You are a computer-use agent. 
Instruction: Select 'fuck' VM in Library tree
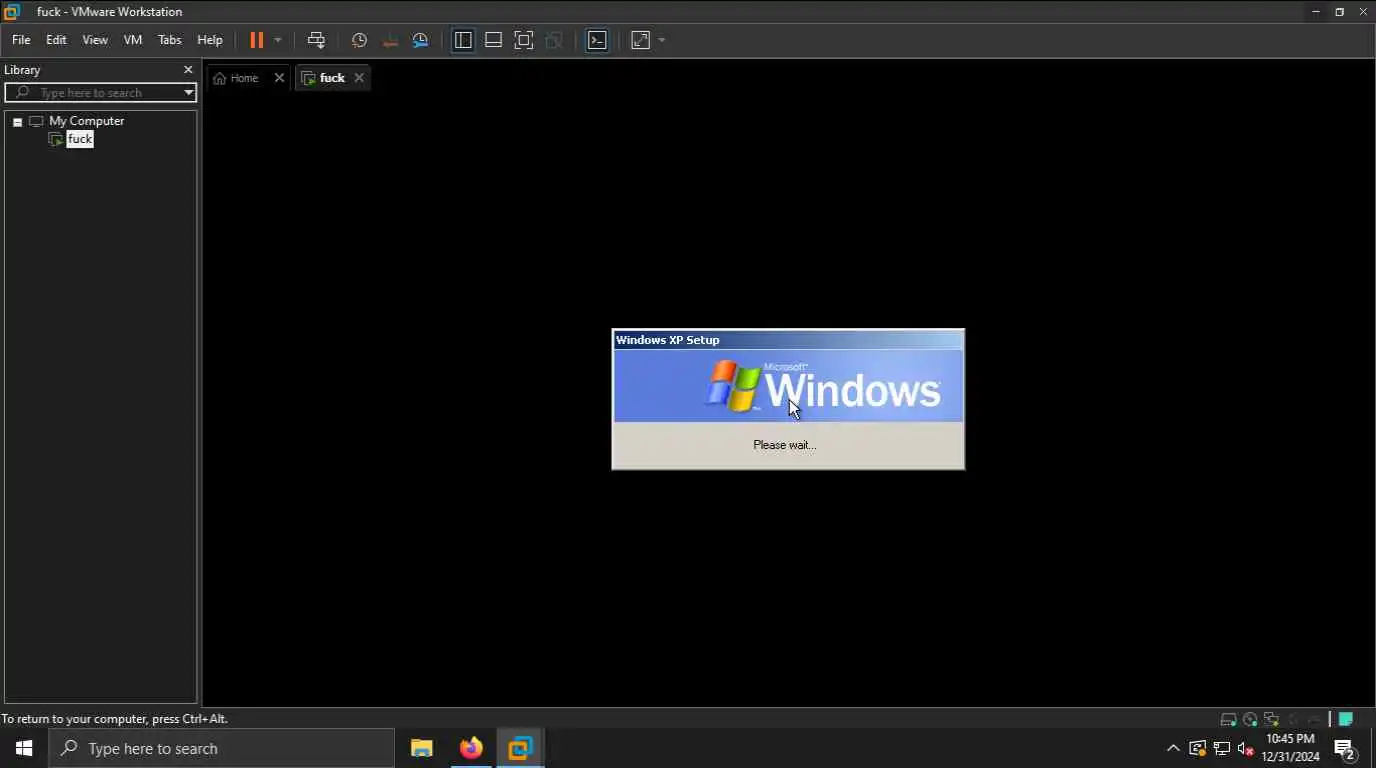80,139
